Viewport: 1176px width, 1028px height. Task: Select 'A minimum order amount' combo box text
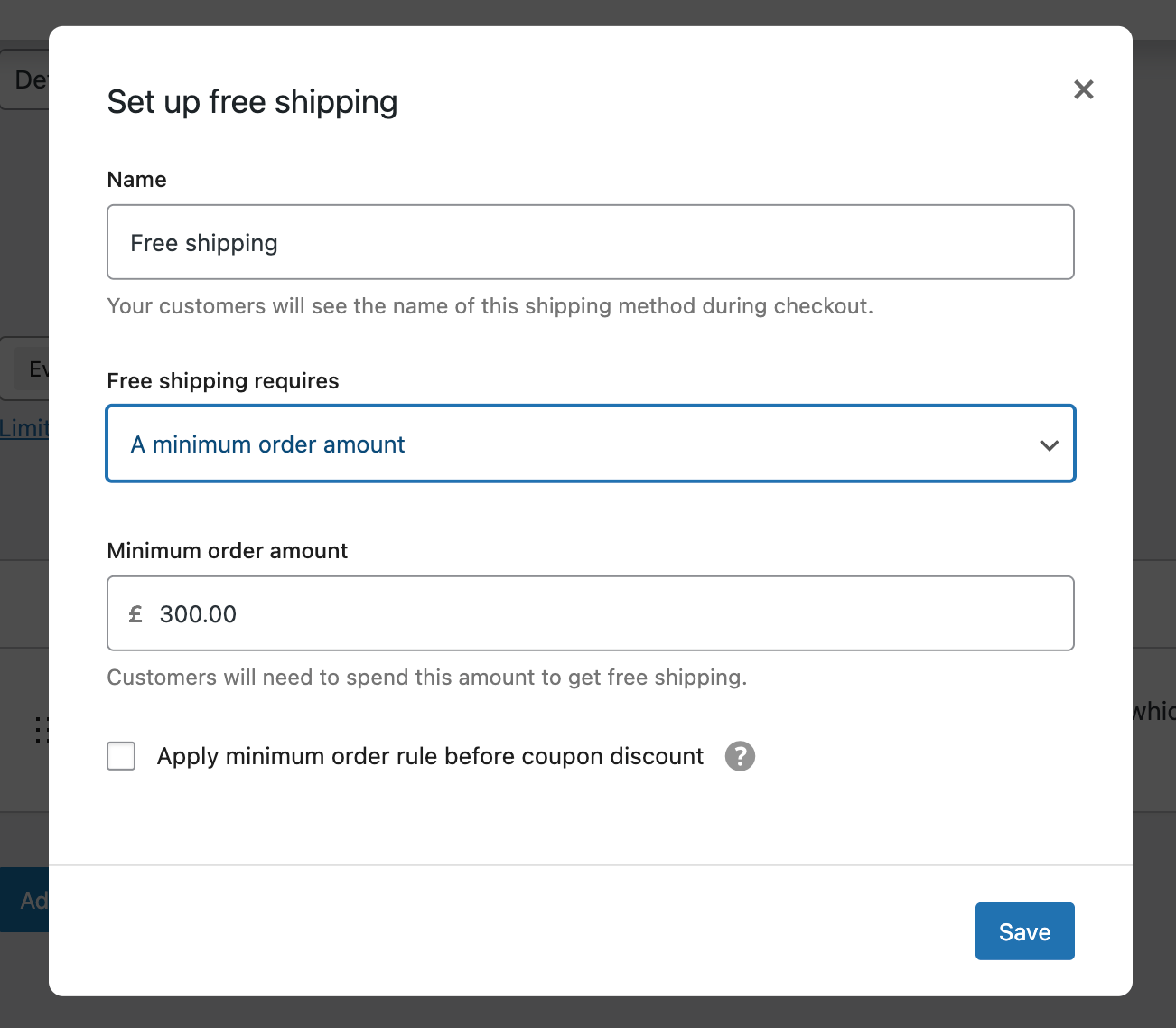tap(268, 444)
